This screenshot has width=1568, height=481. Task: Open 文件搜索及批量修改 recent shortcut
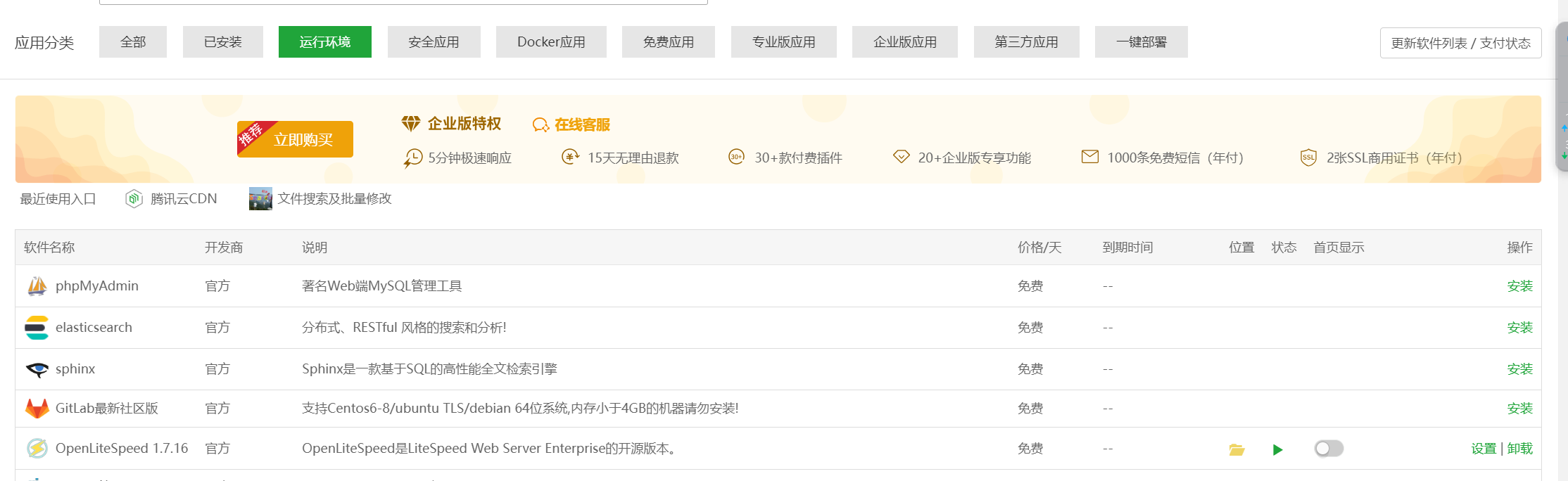[x=334, y=199]
